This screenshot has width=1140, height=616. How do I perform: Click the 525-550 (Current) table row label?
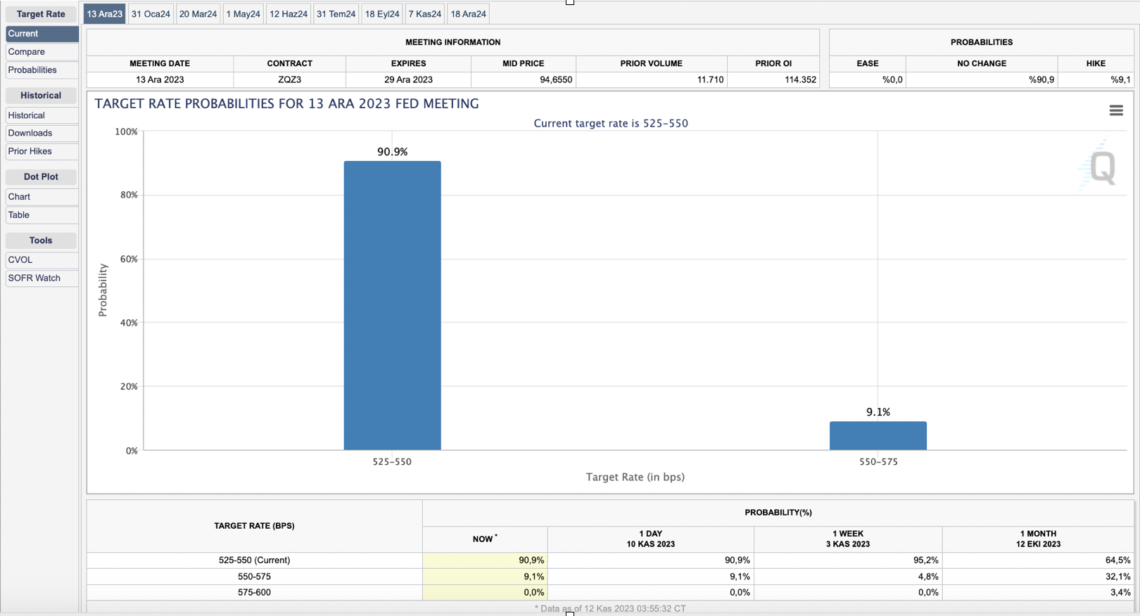tap(254, 560)
